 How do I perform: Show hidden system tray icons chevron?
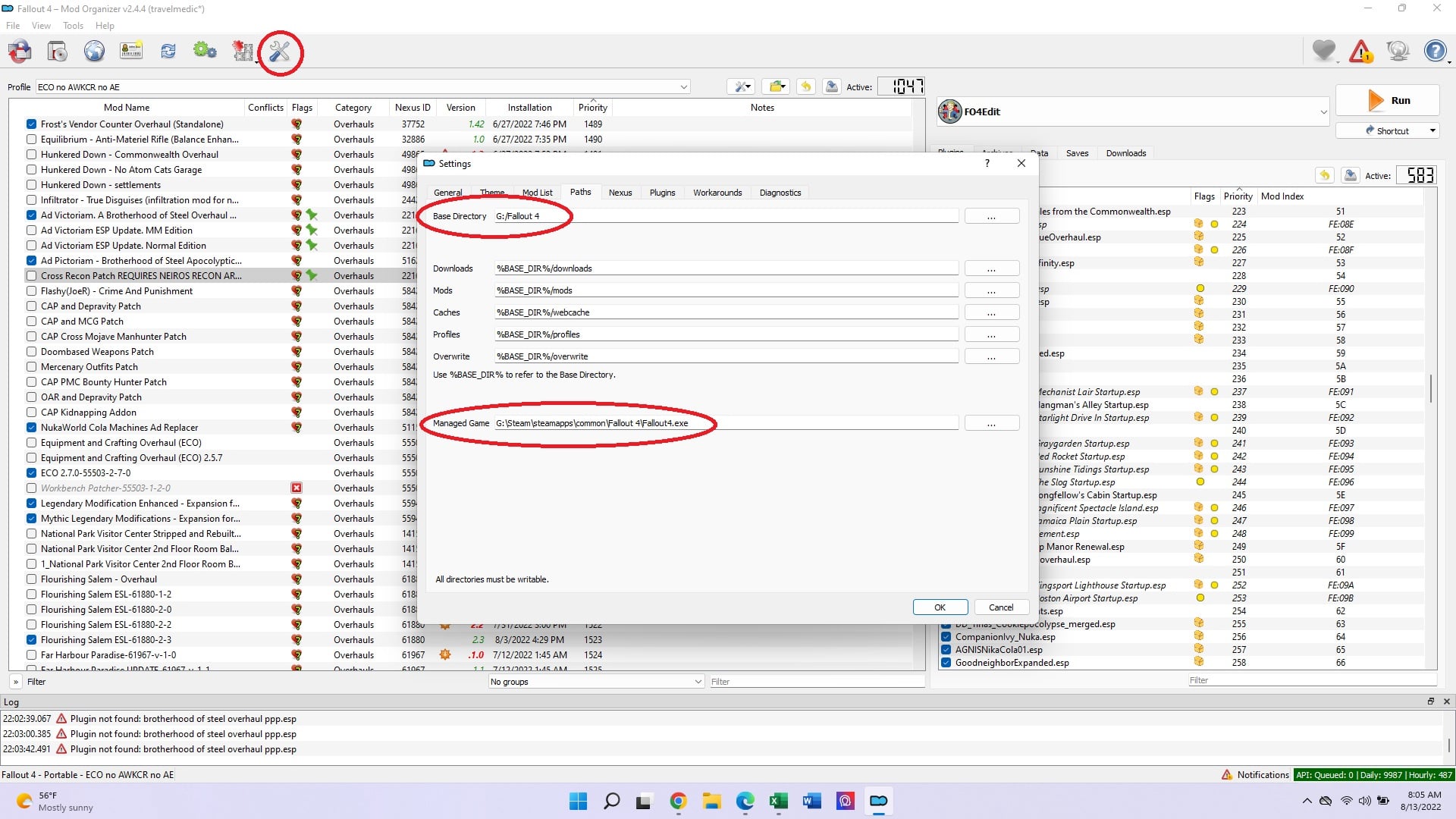pos(1307,801)
